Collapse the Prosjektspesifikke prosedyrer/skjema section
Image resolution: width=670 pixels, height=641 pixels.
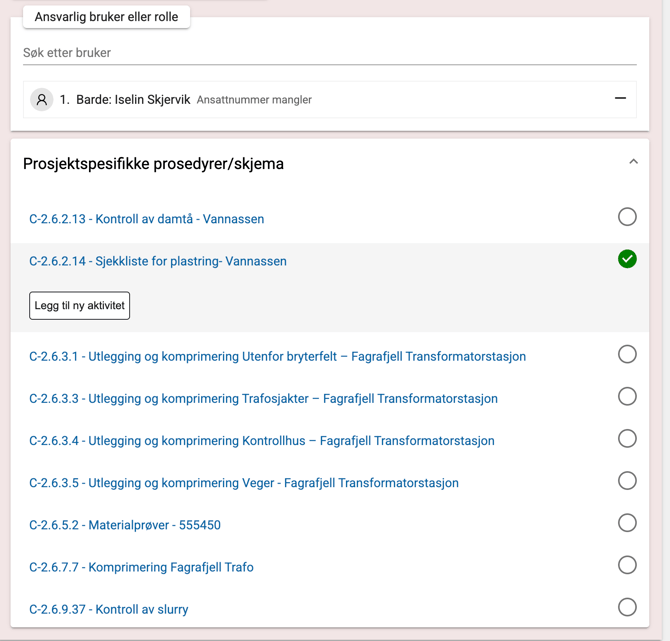[633, 162]
